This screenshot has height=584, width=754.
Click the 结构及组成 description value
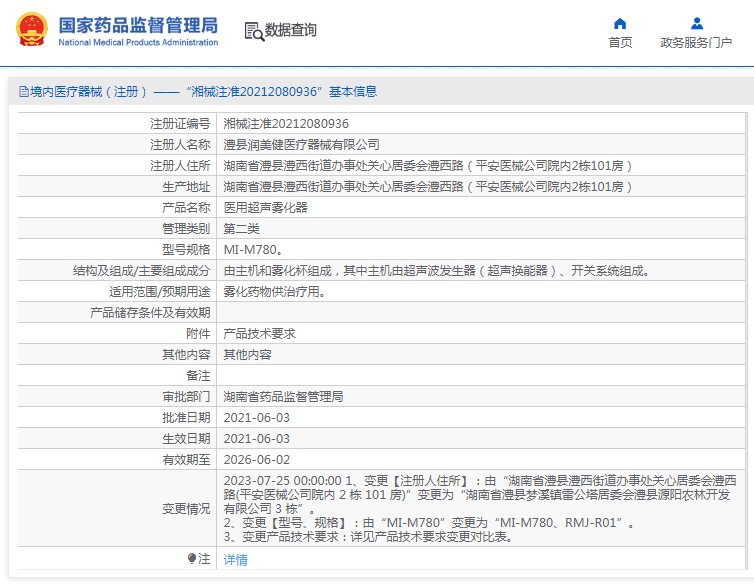pyautogui.click(x=437, y=271)
